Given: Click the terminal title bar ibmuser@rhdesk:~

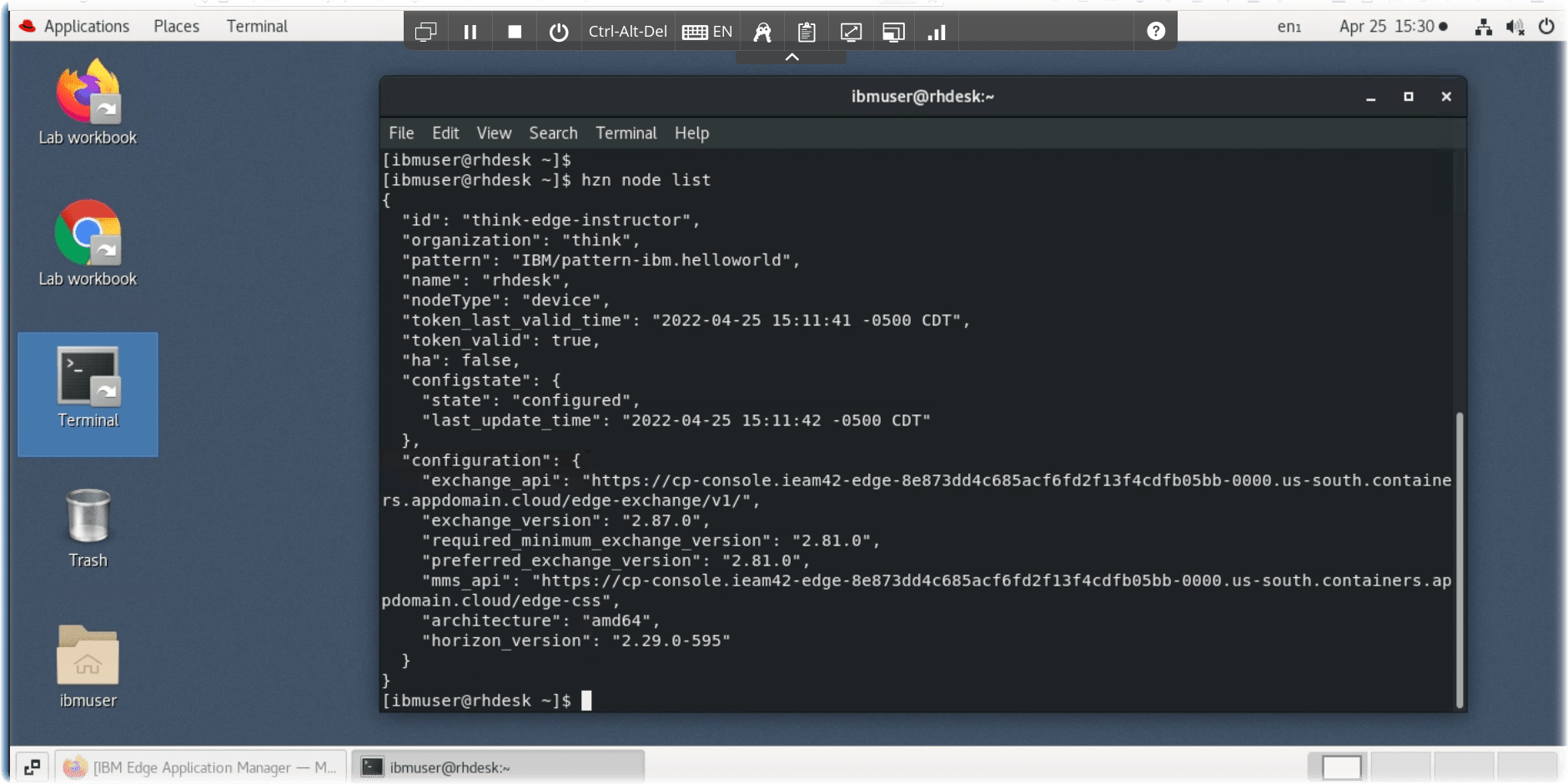Looking at the screenshot, I should tap(922, 97).
